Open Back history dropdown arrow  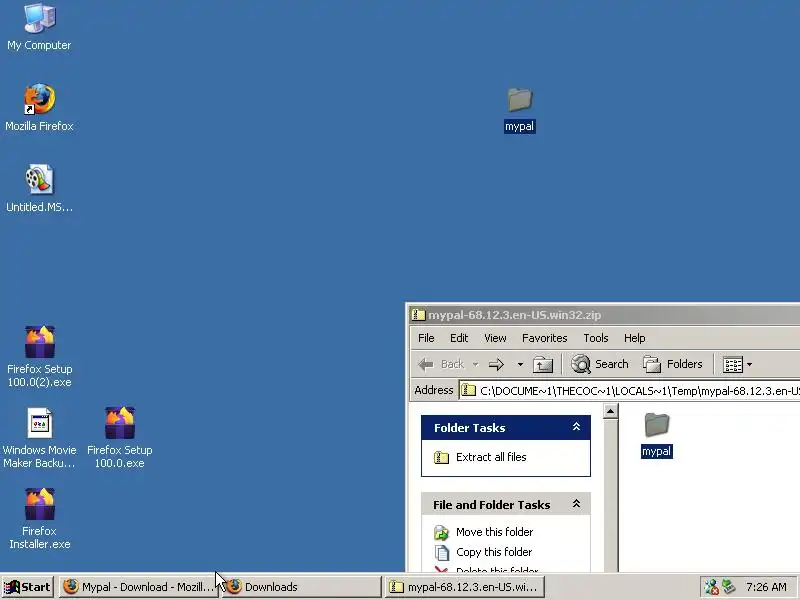coord(476,364)
